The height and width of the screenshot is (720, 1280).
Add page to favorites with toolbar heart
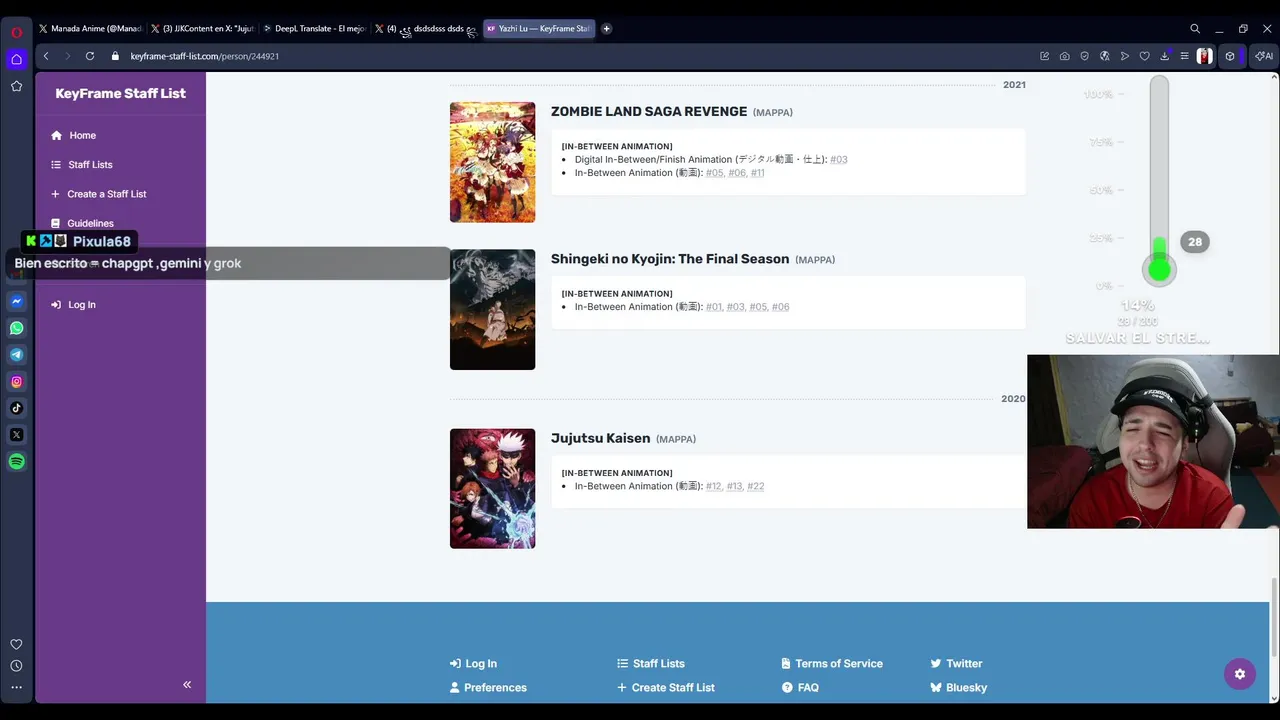1144,56
